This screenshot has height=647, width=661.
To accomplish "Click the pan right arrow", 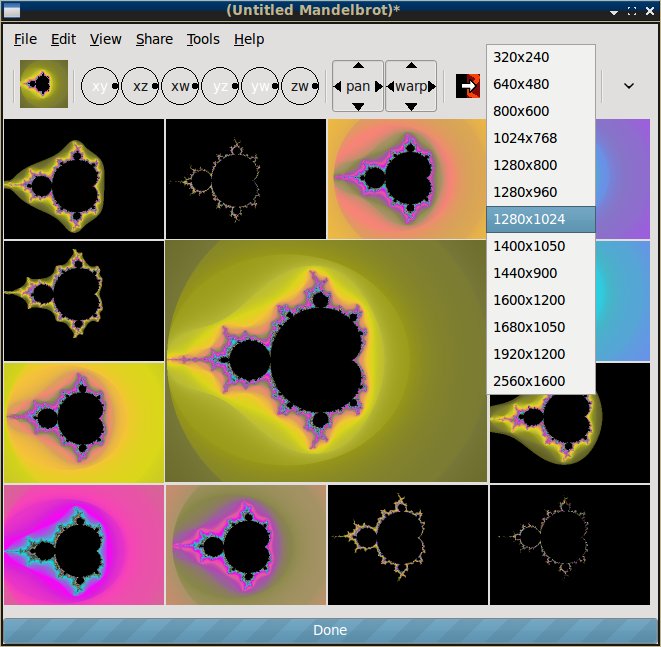I will tap(379, 86).
